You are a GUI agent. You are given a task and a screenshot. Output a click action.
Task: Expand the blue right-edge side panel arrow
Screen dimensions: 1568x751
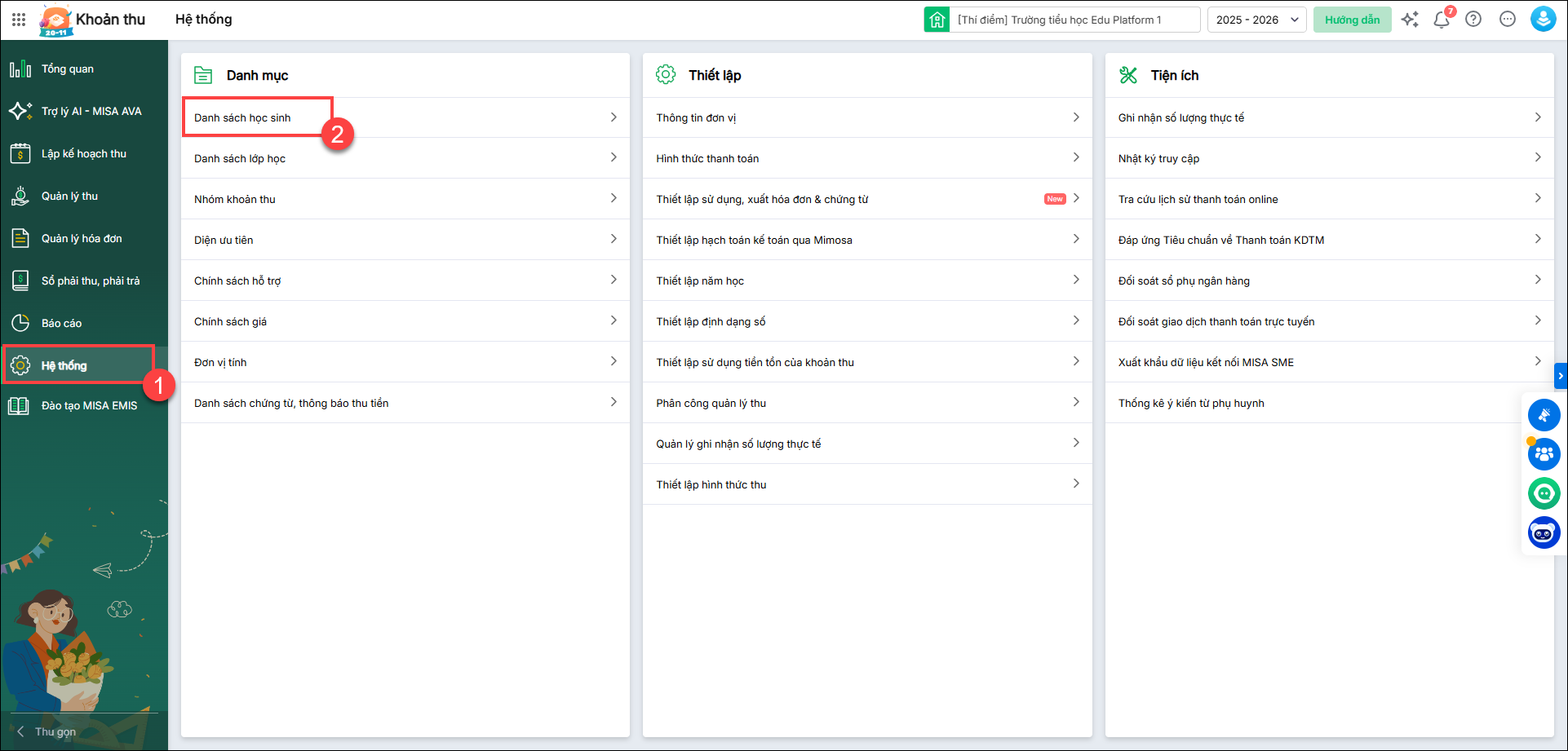point(1561,376)
